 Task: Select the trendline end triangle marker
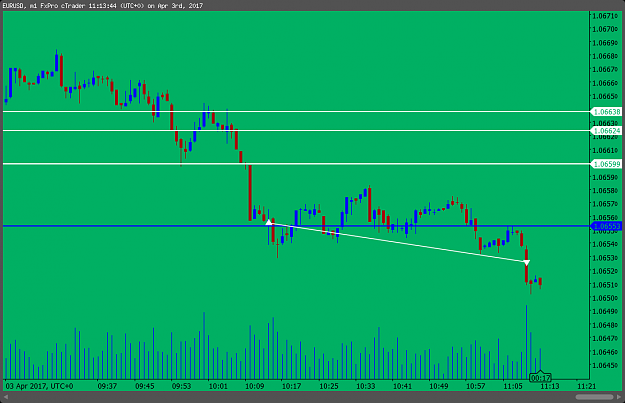click(527, 263)
